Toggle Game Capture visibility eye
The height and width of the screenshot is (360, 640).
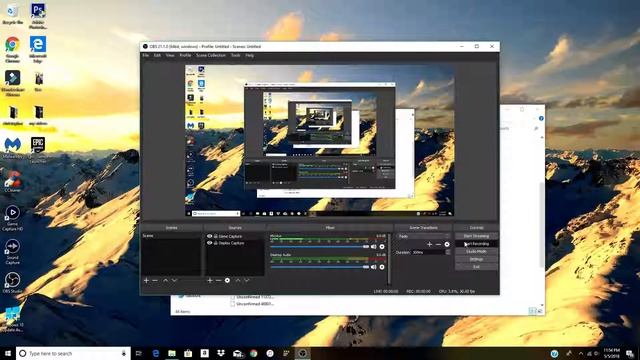[209, 236]
